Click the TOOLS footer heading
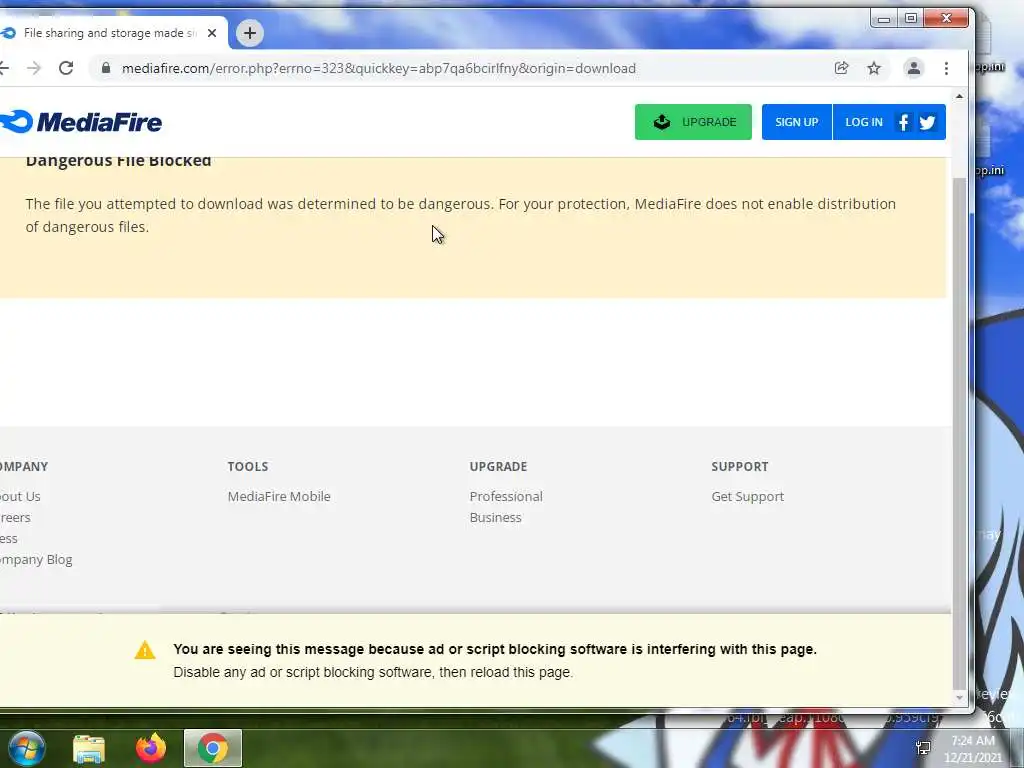This screenshot has width=1024, height=768. pyautogui.click(x=248, y=466)
